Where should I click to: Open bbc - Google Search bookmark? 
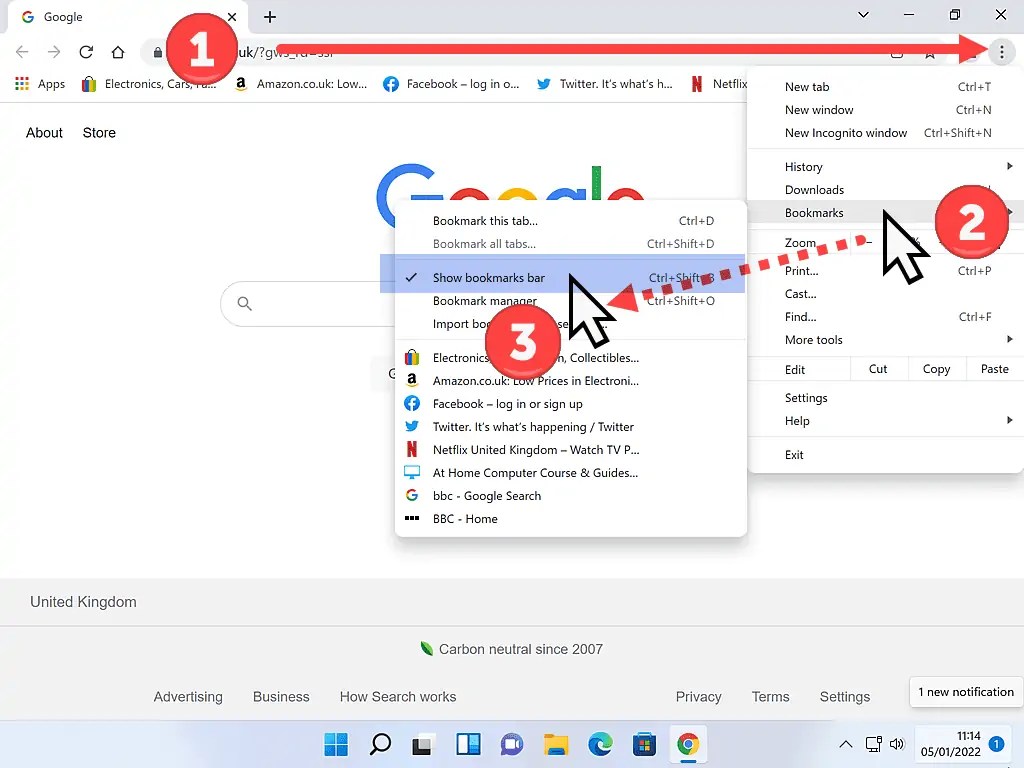[571, 495]
